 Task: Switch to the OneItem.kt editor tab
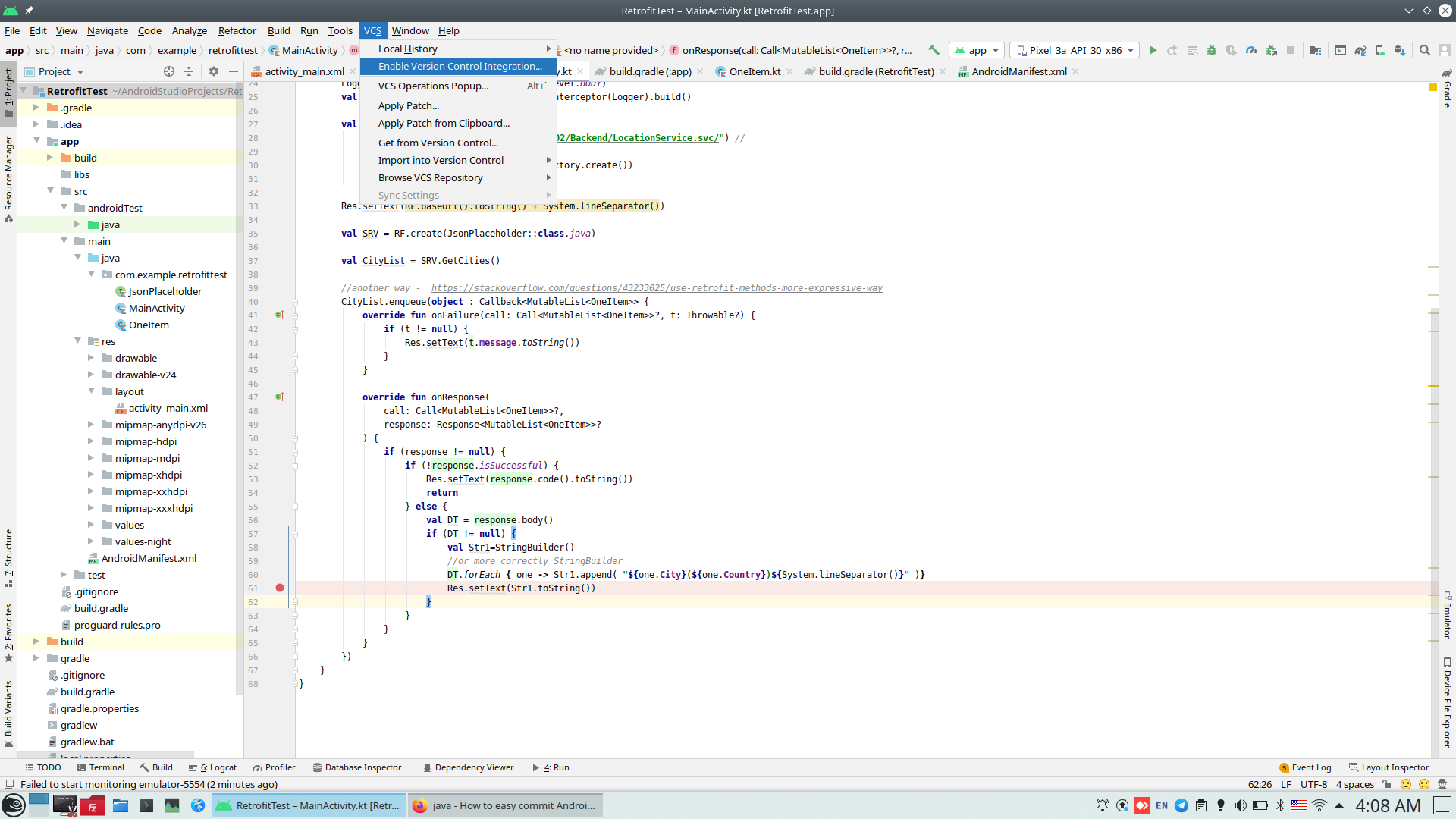coord(755,71)
